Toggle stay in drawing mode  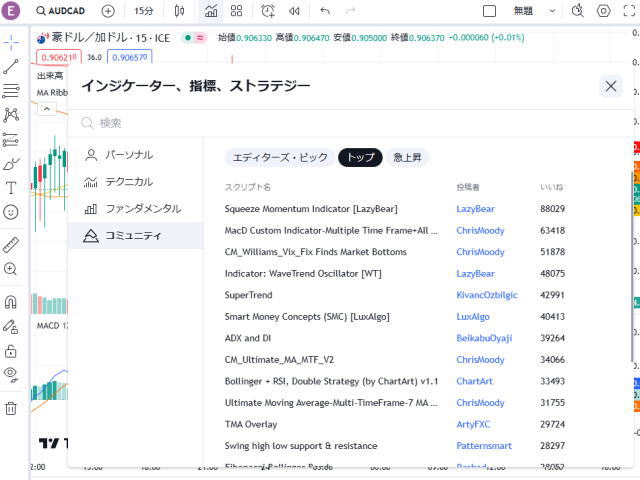pos(11,327)
